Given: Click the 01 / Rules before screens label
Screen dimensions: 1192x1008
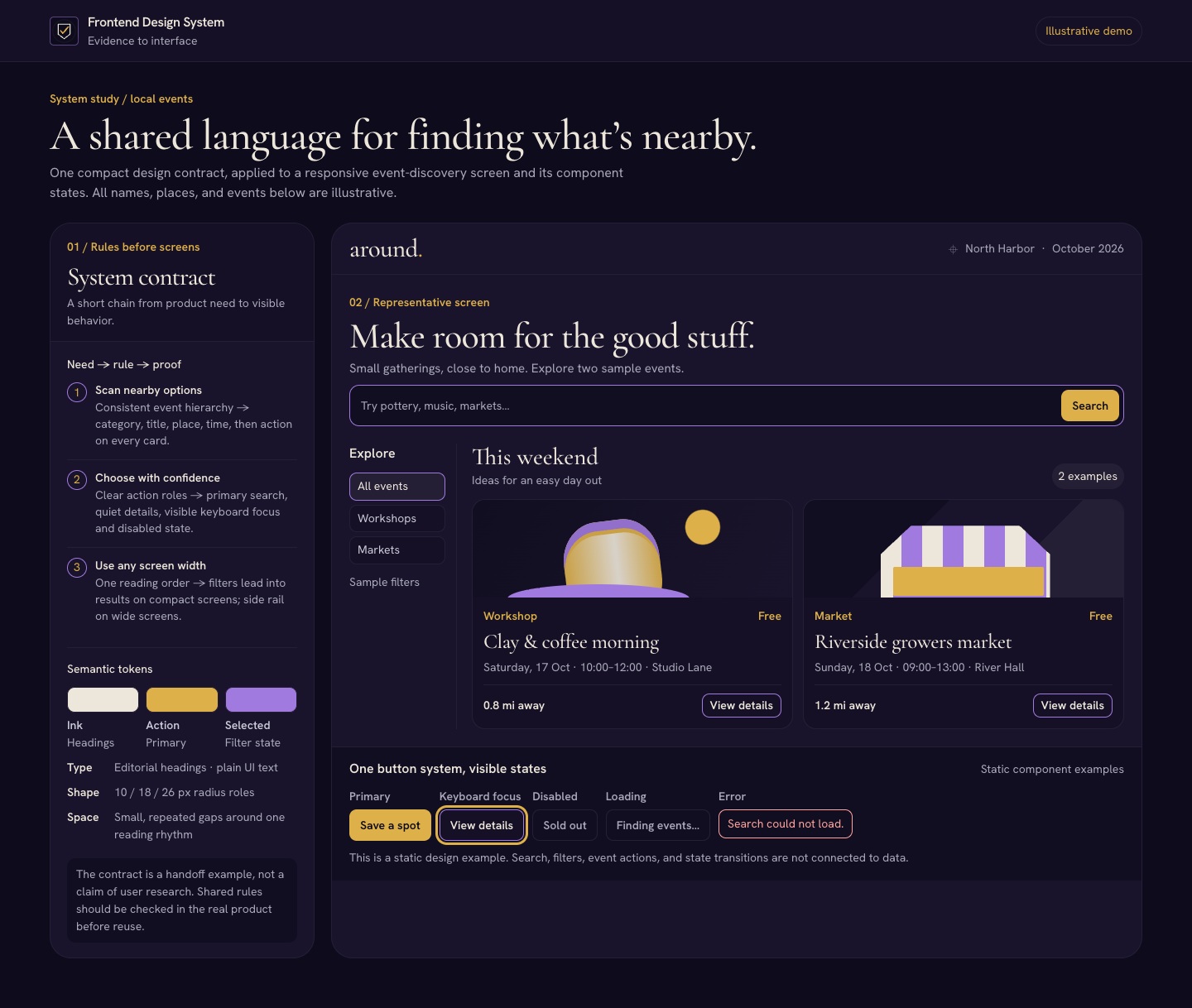Looking at the screenshot, I should (133, 247).
